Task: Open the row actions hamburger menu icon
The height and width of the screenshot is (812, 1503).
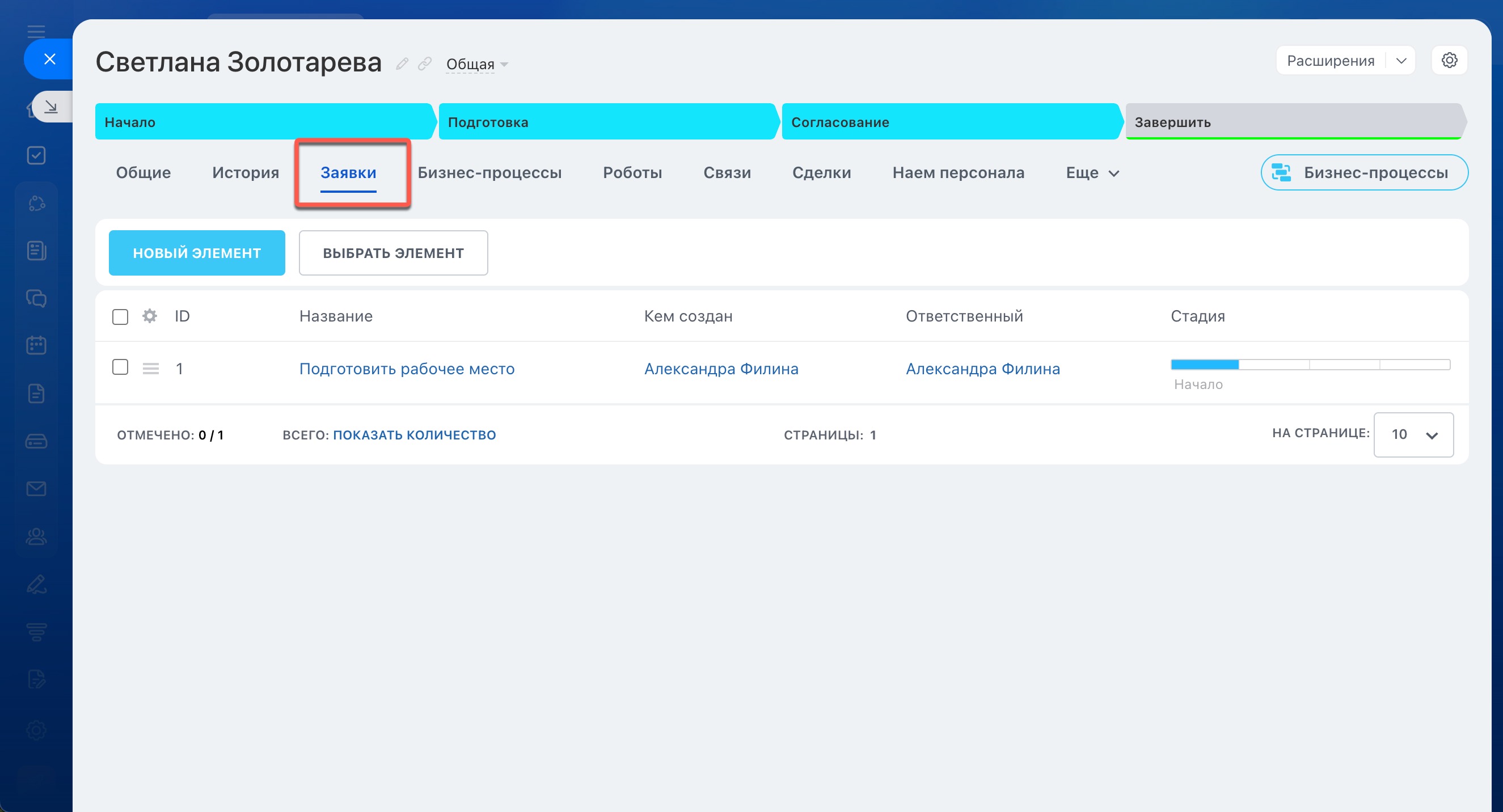Action: click(150, 369)
